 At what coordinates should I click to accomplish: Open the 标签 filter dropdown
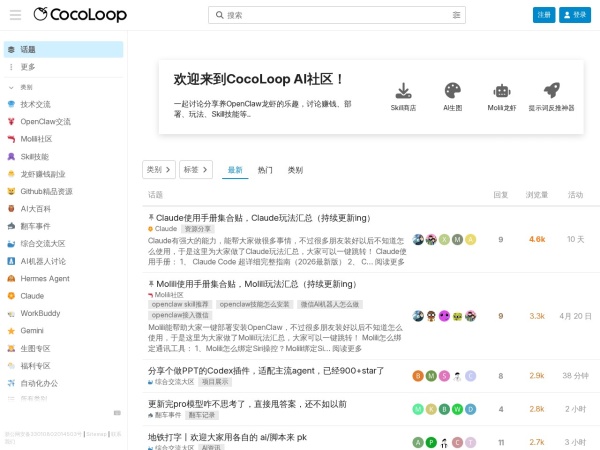click(x=196, y=170)
